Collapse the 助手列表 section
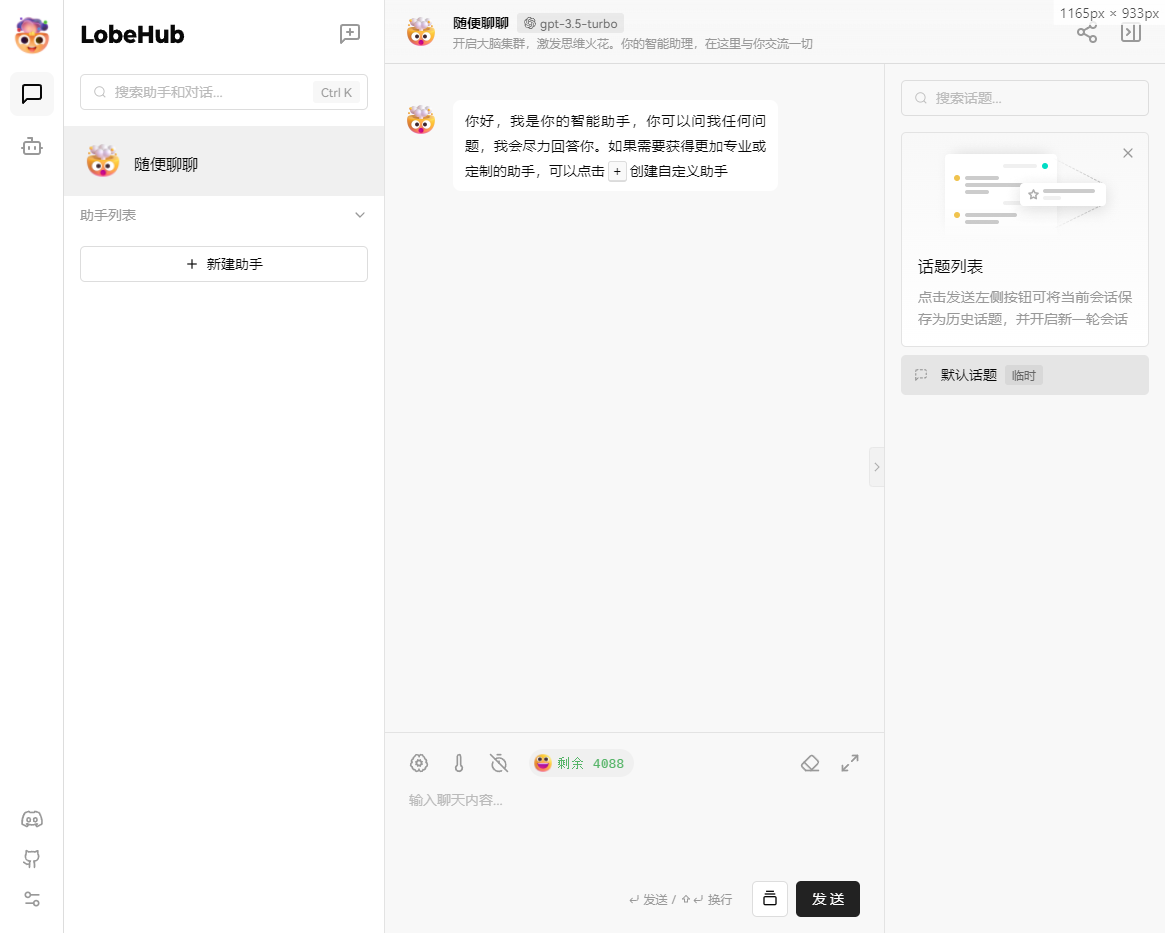Viewport: 1165px width, 933px height. tap(360, 215)
